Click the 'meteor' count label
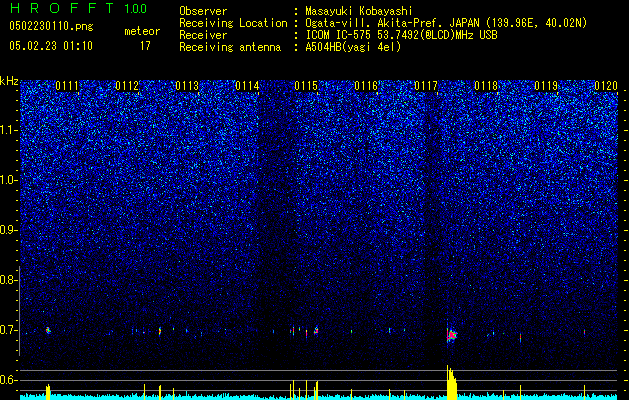 pyautogui.click(x=142, y=31)
